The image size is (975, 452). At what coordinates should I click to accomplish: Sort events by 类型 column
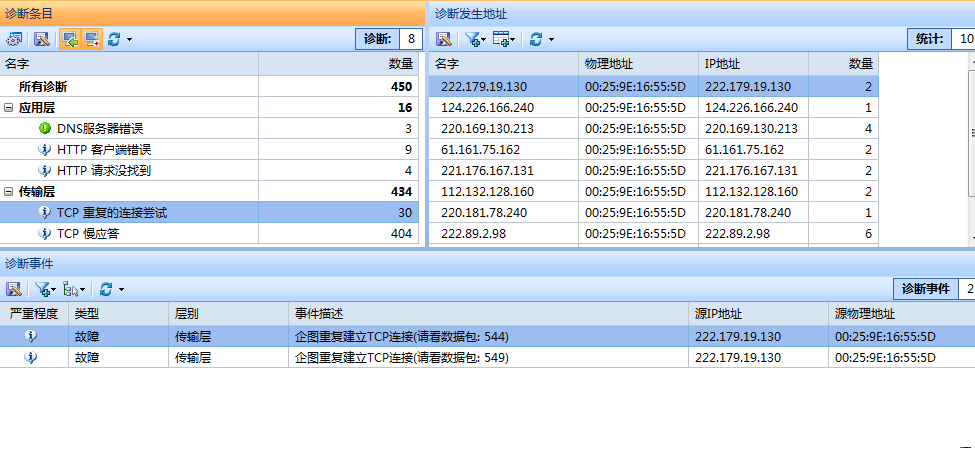tap(118, 314)
